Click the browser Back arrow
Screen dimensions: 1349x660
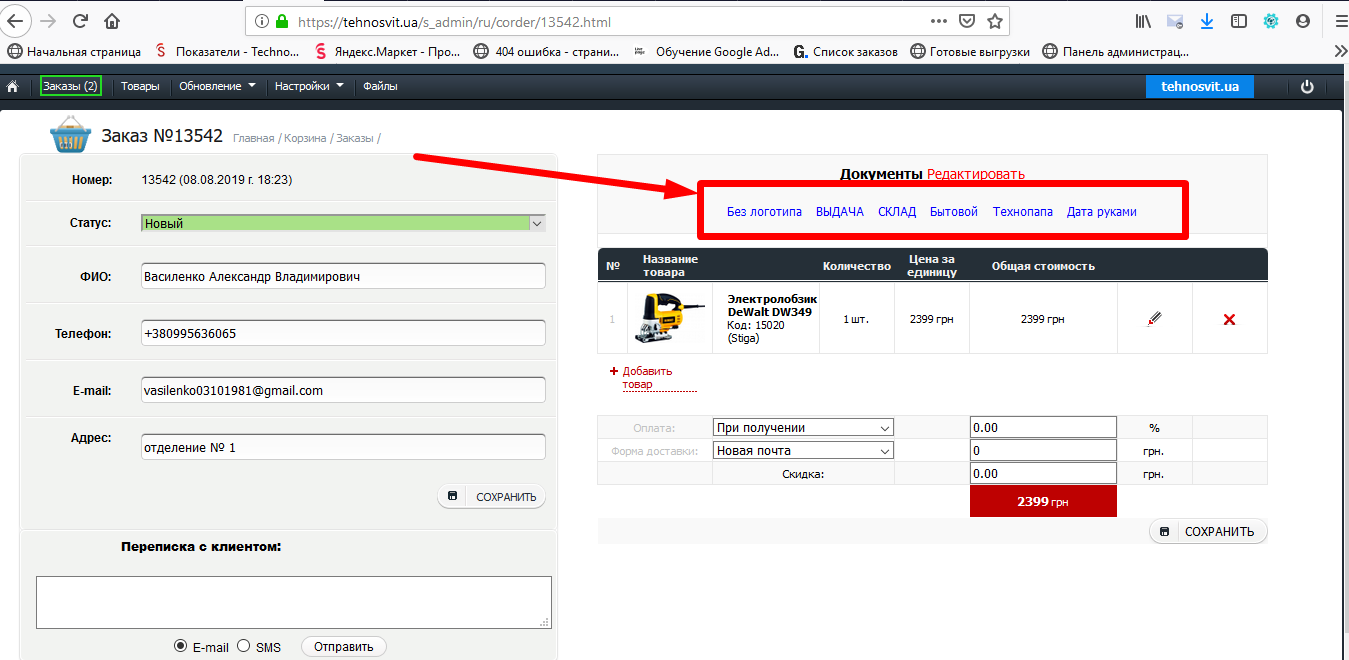coord(15,21)
